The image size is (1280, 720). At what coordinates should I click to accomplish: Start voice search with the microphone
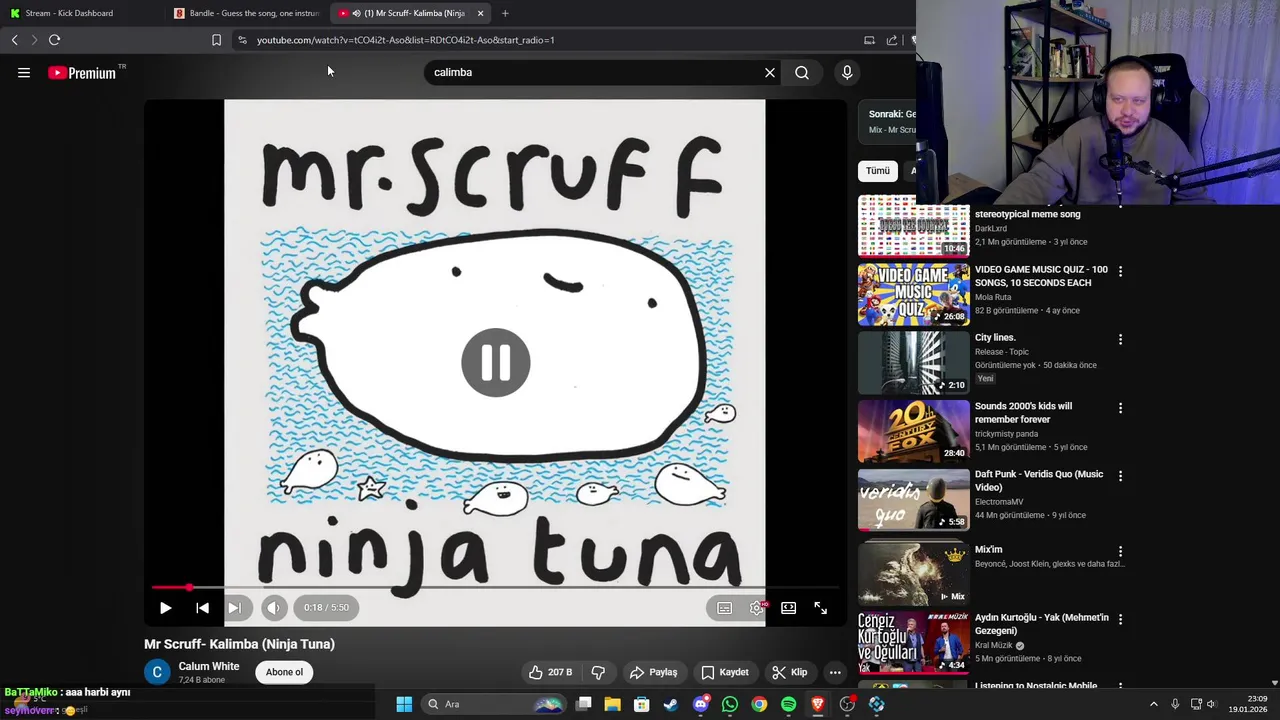[847, 72]
